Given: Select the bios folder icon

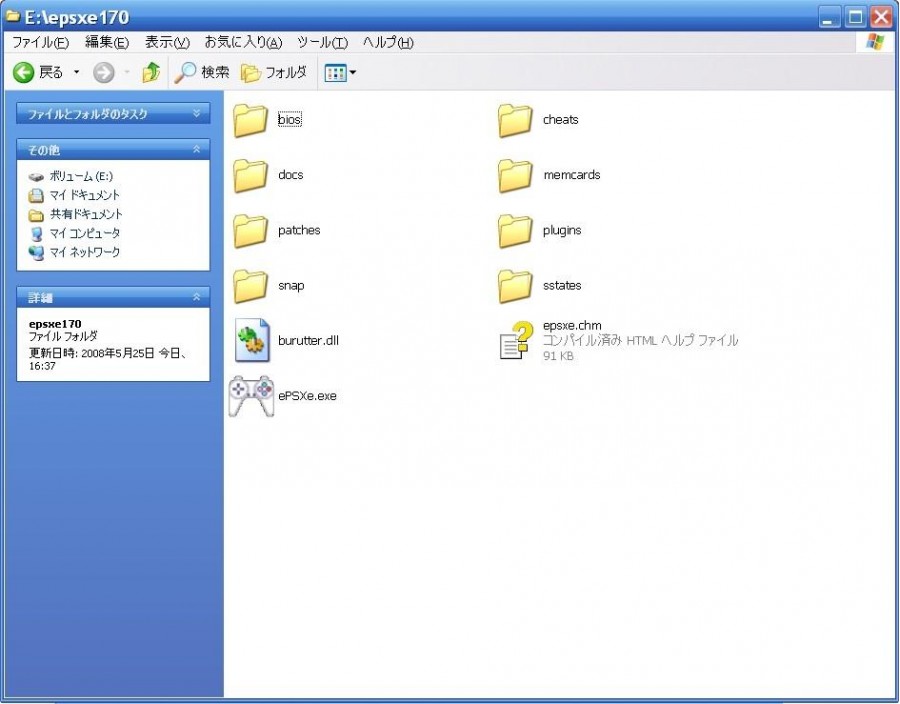Looking at the screenshot, I should click(x=251, y=120).
